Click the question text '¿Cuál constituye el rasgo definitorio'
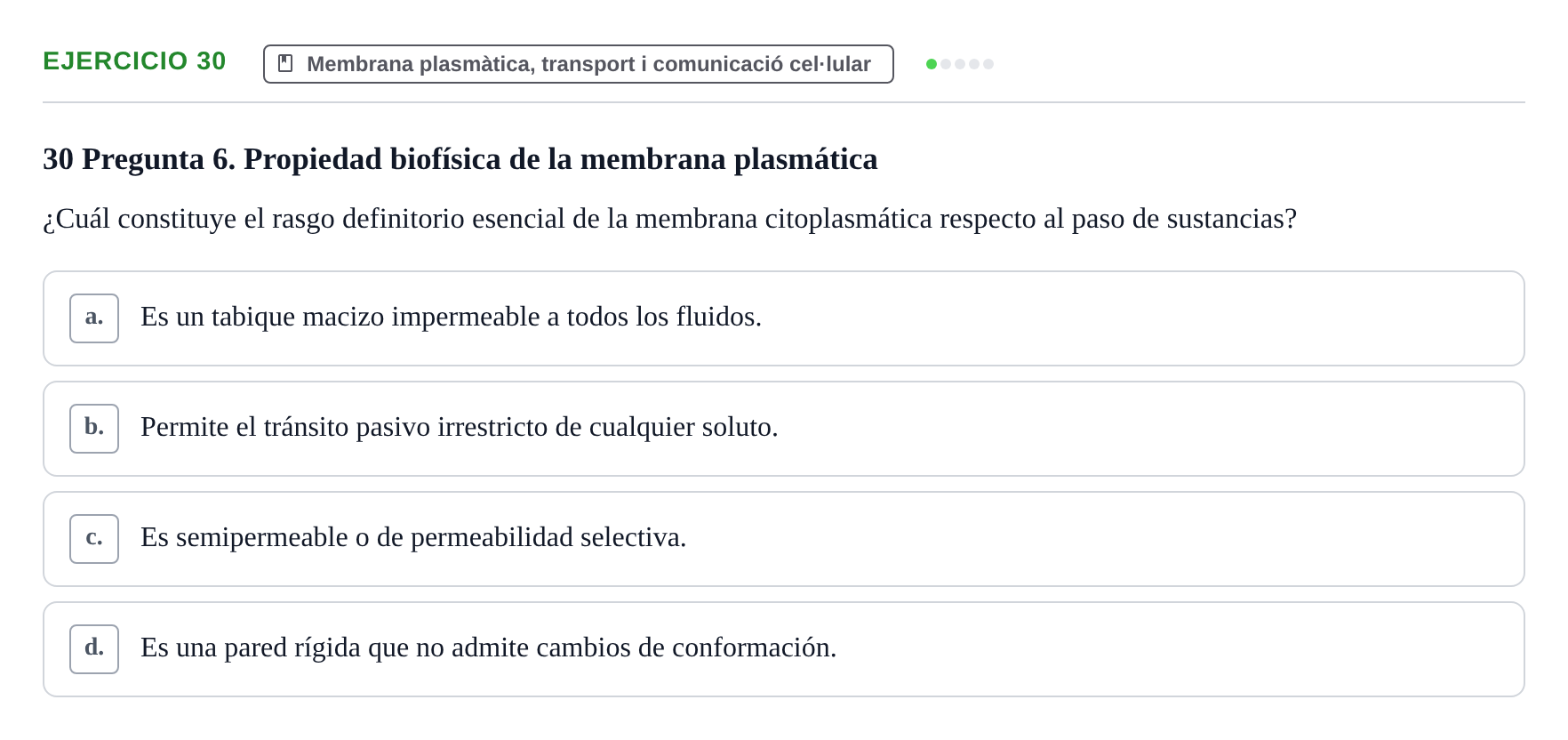The height and width of the screenshot is (740, 1568). click(x=669, y=219)
